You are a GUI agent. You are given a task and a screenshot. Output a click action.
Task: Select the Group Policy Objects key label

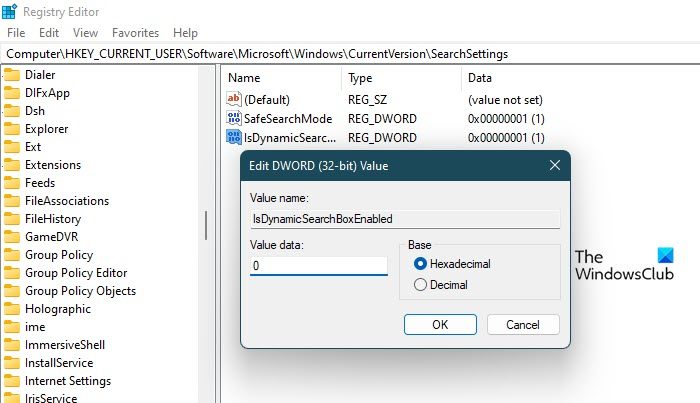(80, 291)
